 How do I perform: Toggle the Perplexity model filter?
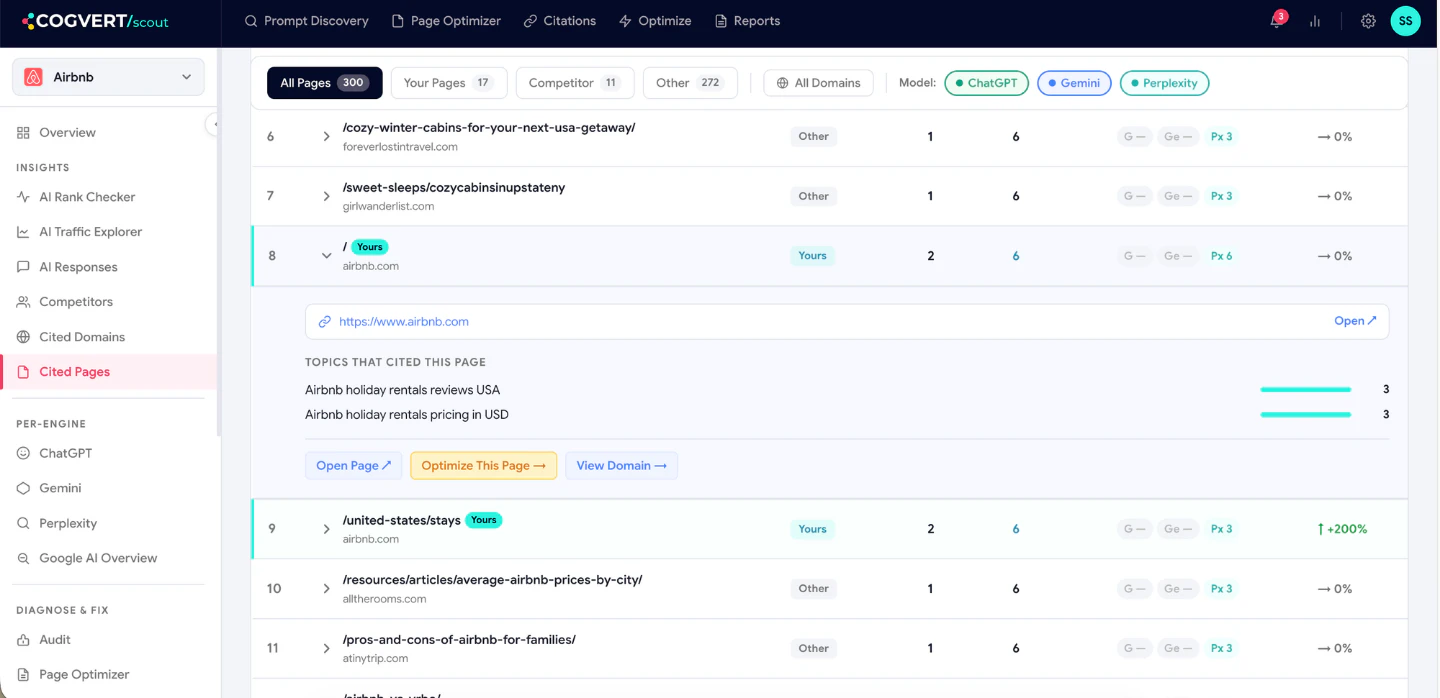(x=1164, y=83)
